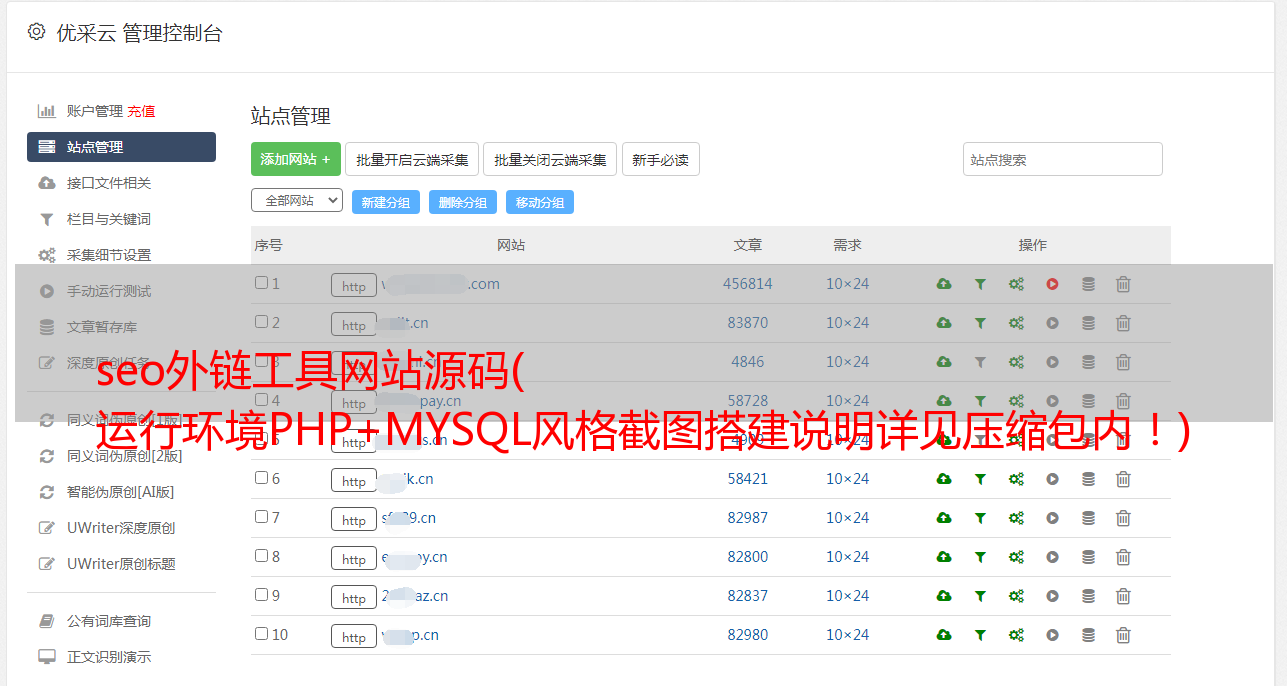Click the filter icon in row 10
Viewport: 1287px width, 686px height.
pyautogui.click(x=980, y=635)
